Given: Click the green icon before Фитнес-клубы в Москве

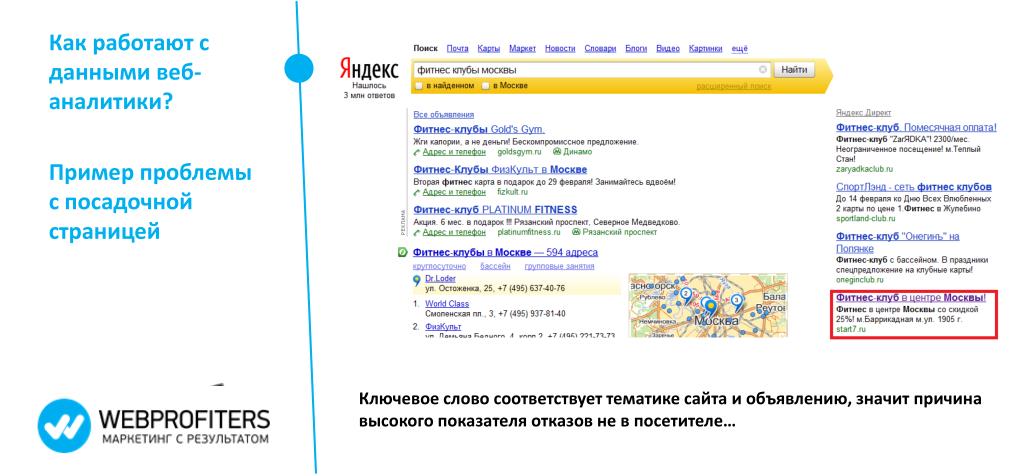Looking at the screenshot, I should click(x=403, y=252).
